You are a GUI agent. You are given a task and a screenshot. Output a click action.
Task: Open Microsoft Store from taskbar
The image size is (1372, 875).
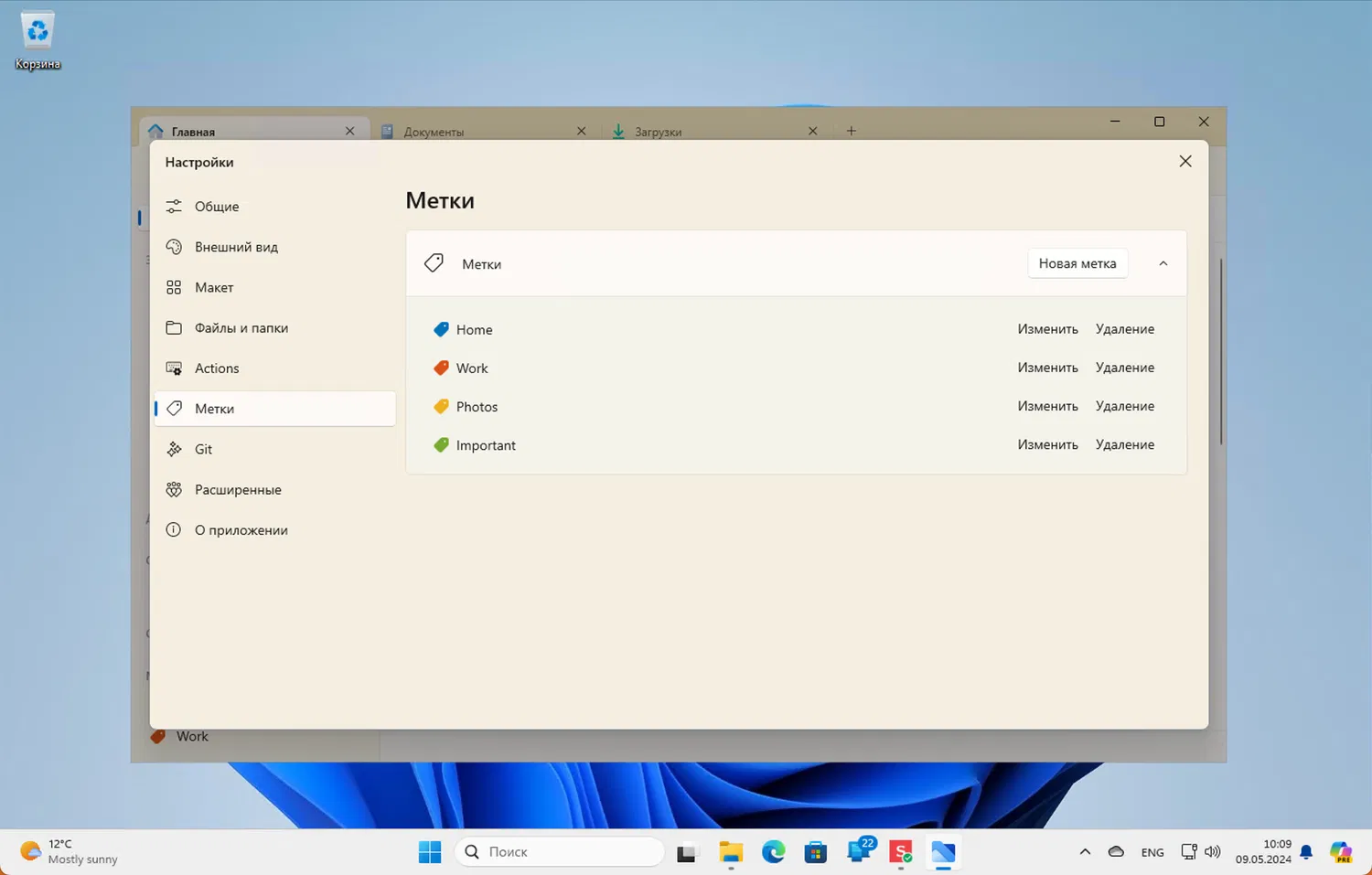pos(815,852)
